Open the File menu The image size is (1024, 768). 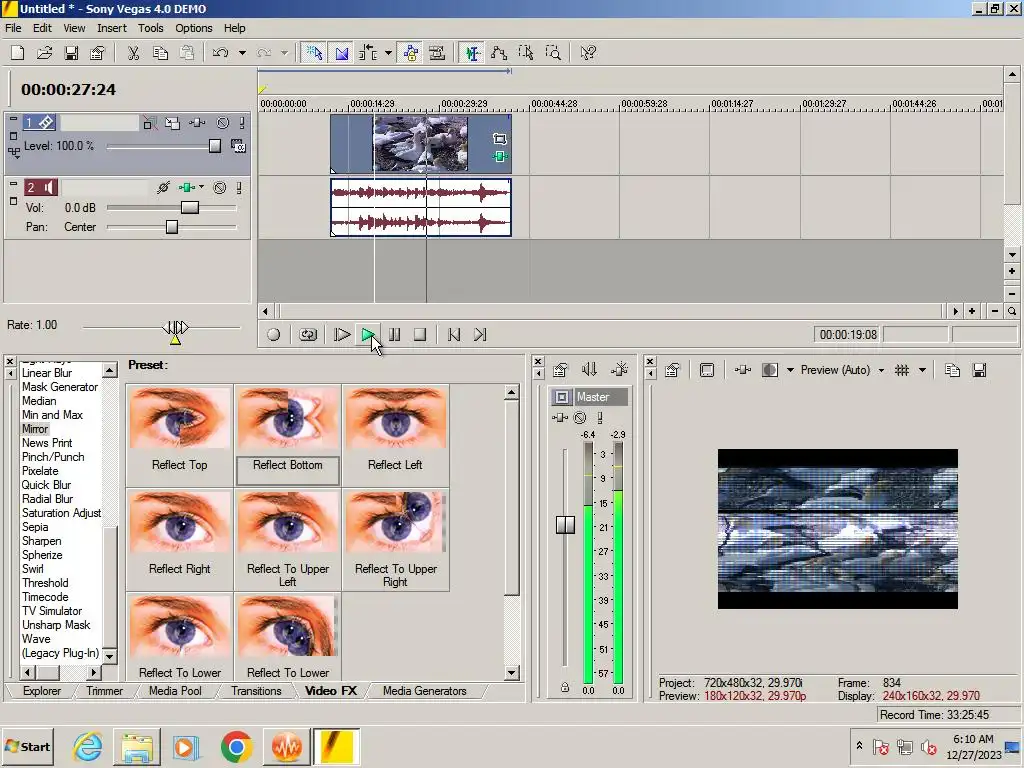[x=13, y=28]
